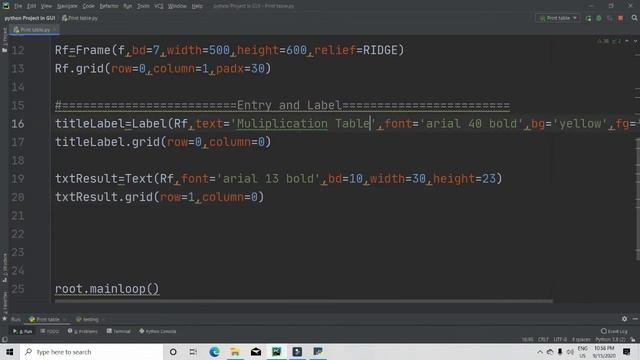Click the 'Muliplication' misspelled word in line 16
The width and height of the screenshot is (640, 360).
tap(282, 124)
